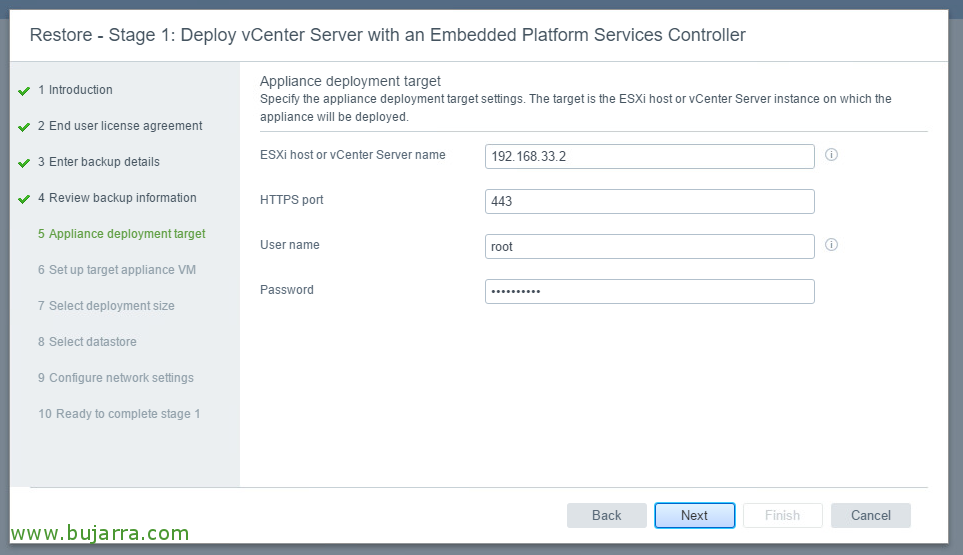Open the 1 Introduction step
The width and height of the screenshot is (963, 555).
(75, 90)
